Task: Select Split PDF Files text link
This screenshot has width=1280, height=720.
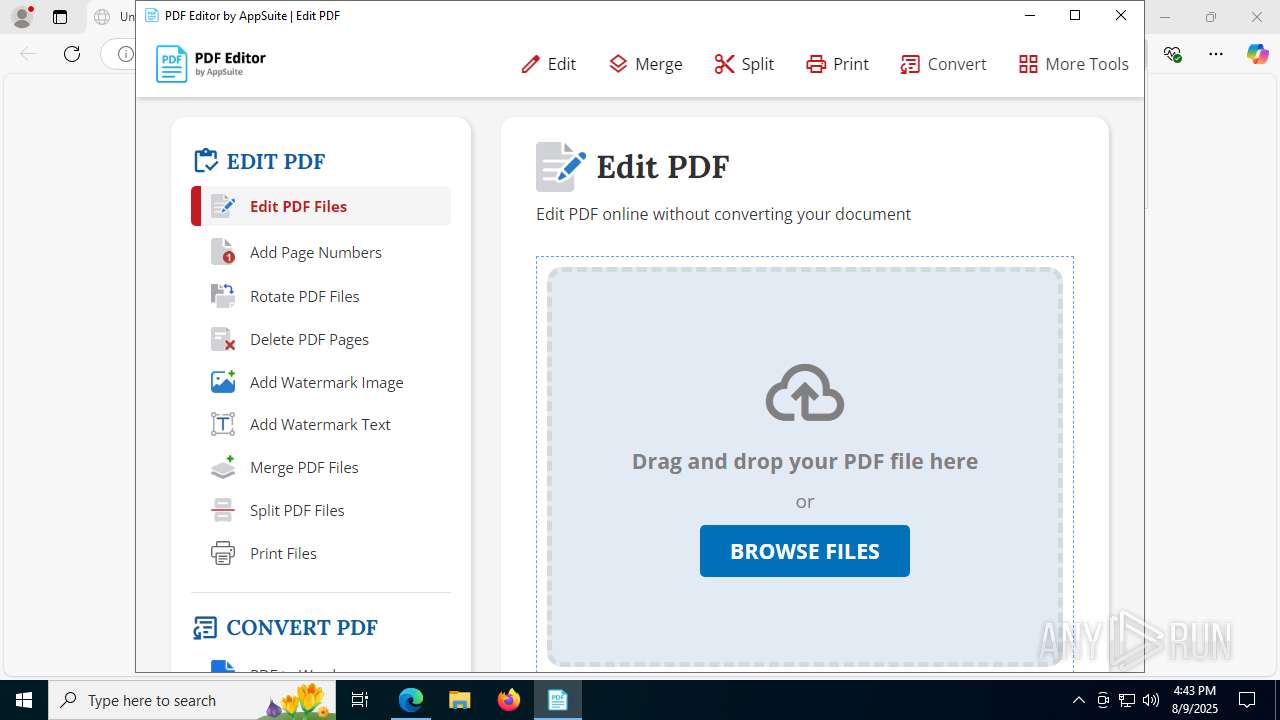Action: (297, 510)
